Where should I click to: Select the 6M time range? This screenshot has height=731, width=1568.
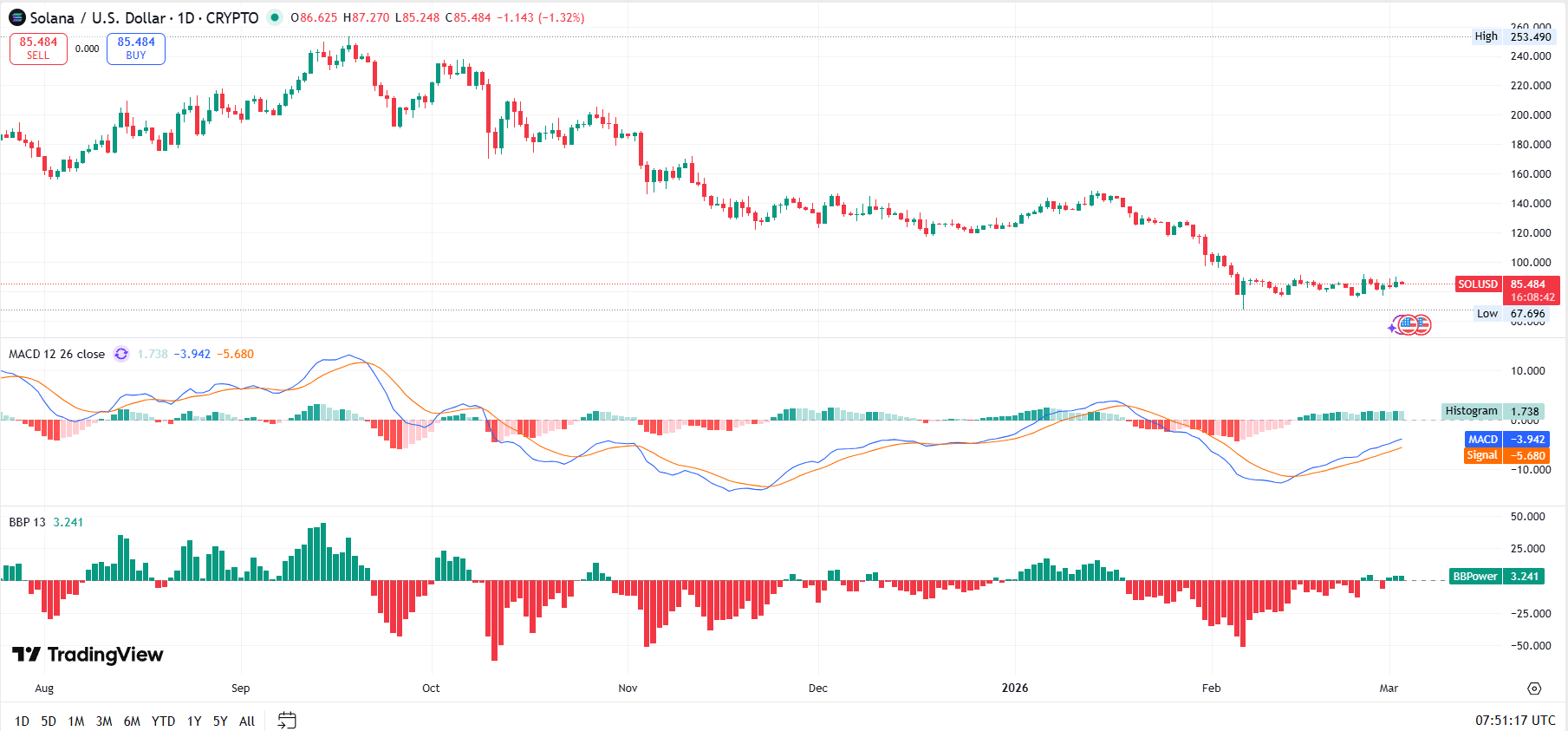132,721
